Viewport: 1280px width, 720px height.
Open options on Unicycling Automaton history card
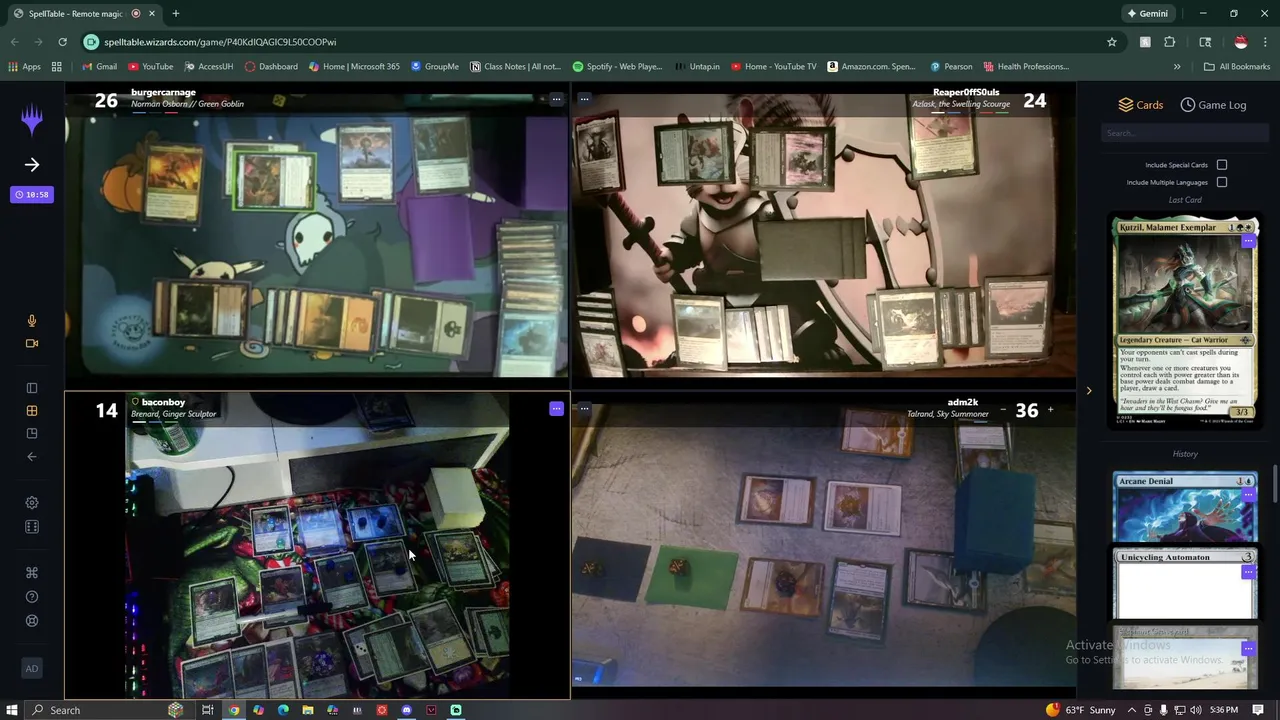(x=1248, y=572)
